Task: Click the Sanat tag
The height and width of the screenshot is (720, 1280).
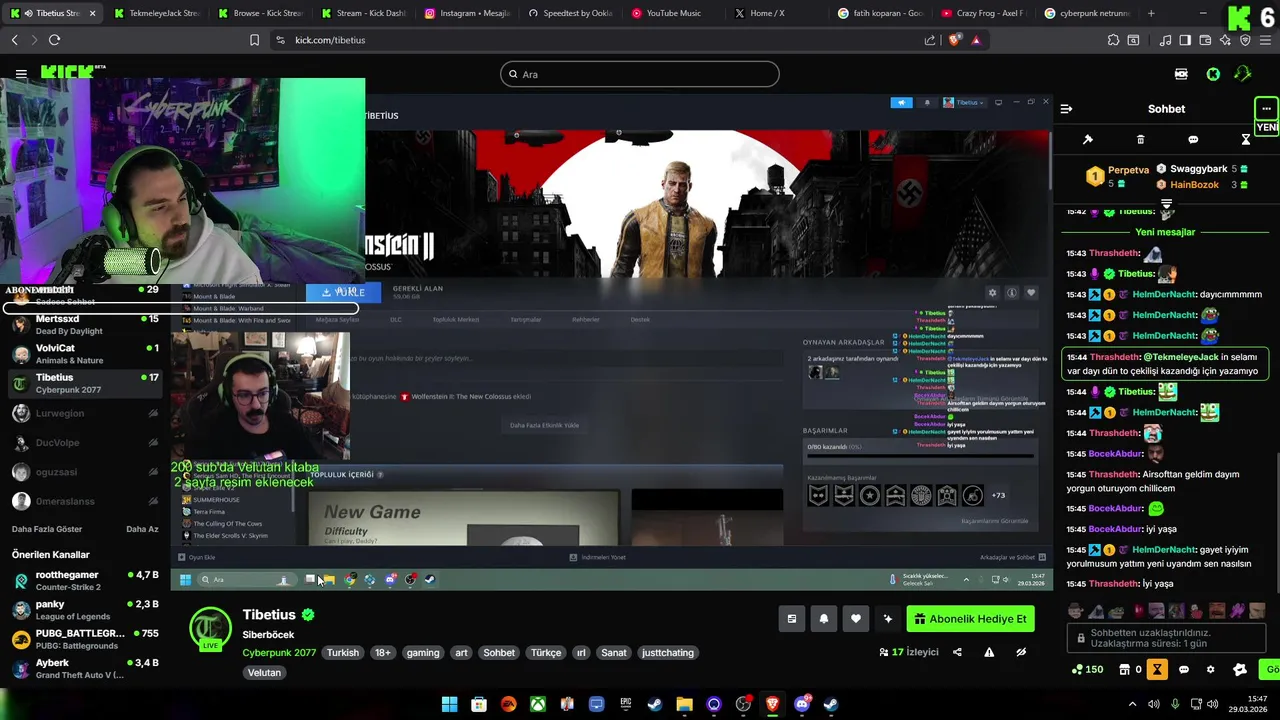Action: pos(614,653)
